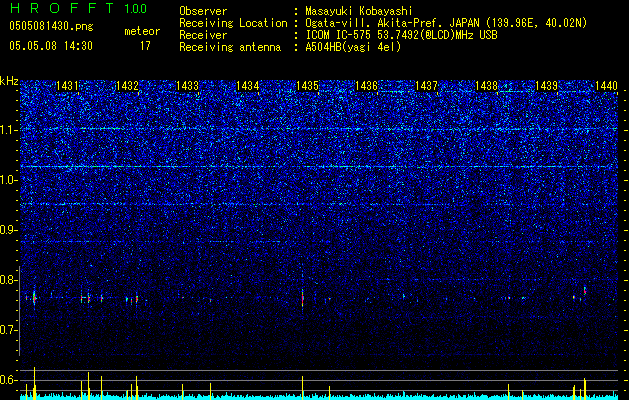
Task: Click the strong meteor echo at 1435
Action: coord(302,298)
